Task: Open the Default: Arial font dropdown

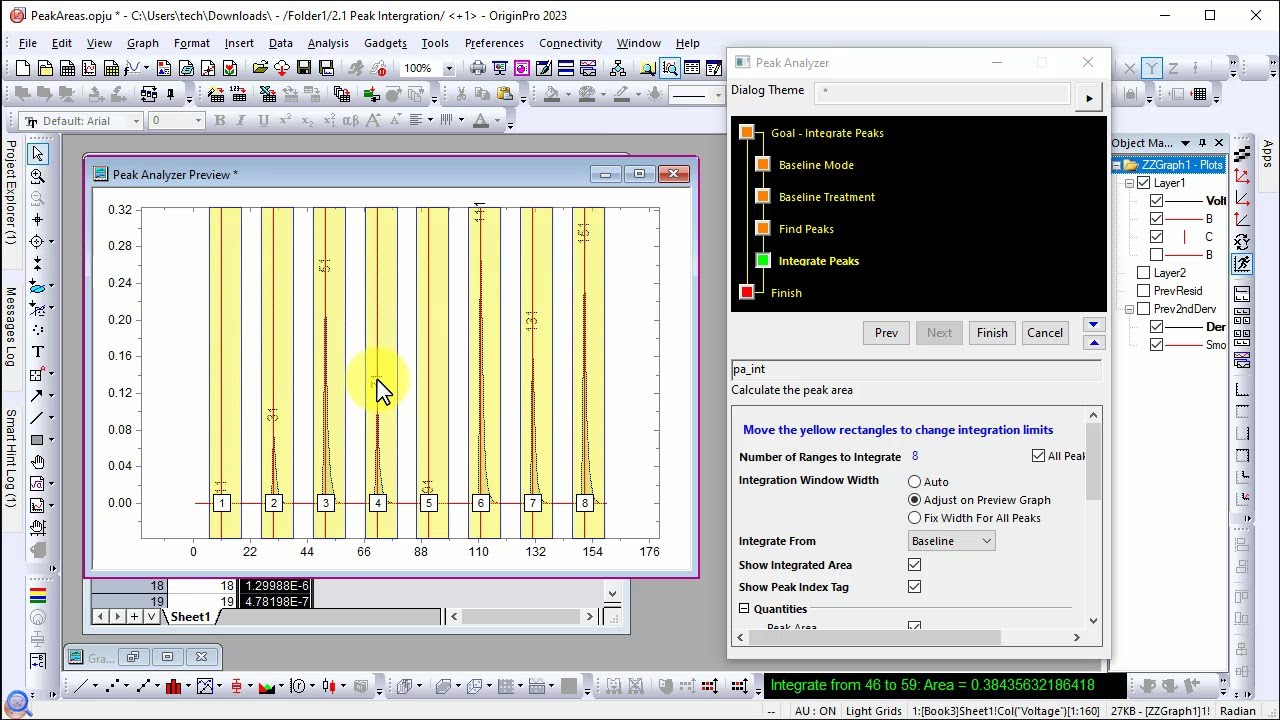Action: coord(136,121)
